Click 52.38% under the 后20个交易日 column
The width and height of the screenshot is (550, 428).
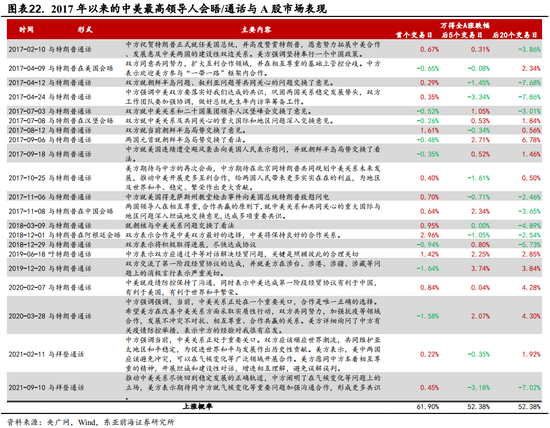(x=529, y=407)
